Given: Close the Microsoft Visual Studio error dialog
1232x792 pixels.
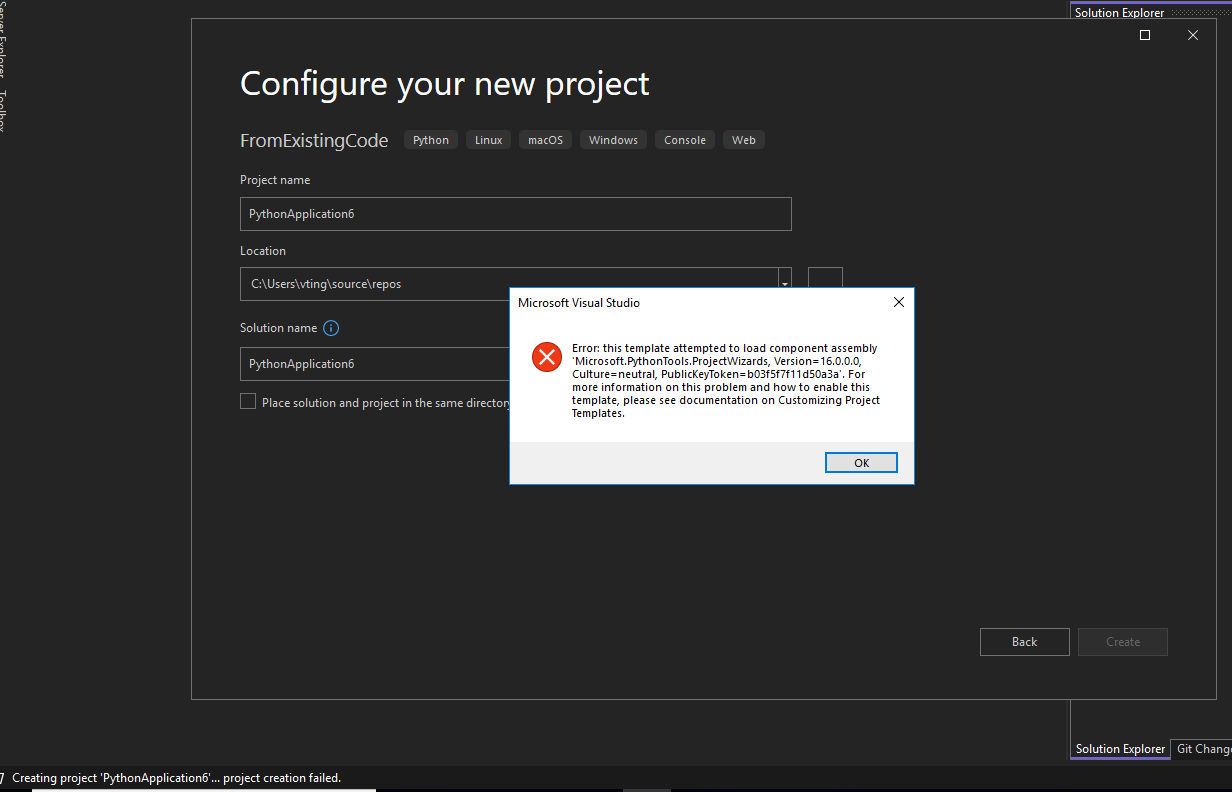Looking at the screenshot, I should click(x=898, y=302).
